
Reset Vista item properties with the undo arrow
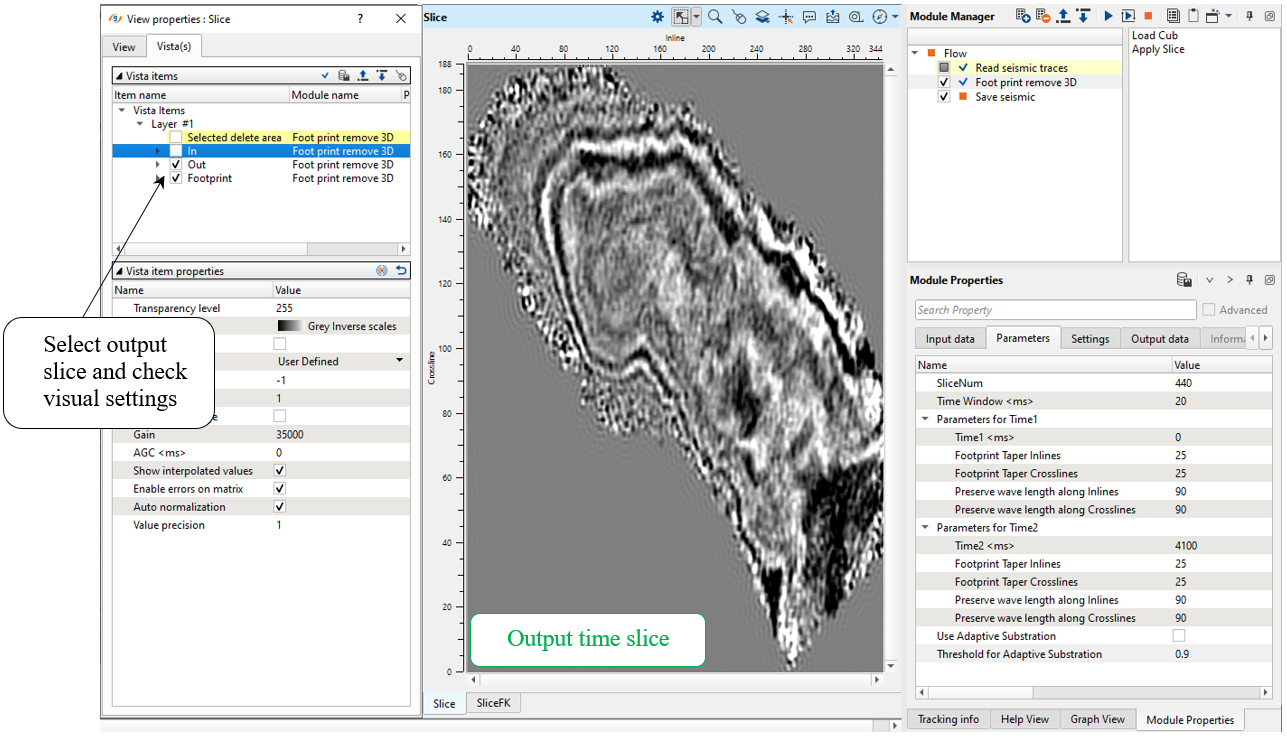coord(401,271)
